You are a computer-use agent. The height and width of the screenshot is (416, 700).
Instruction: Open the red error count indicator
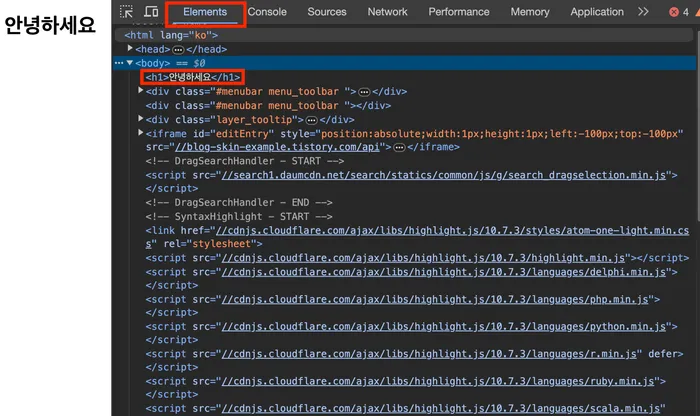pos(679,12)
